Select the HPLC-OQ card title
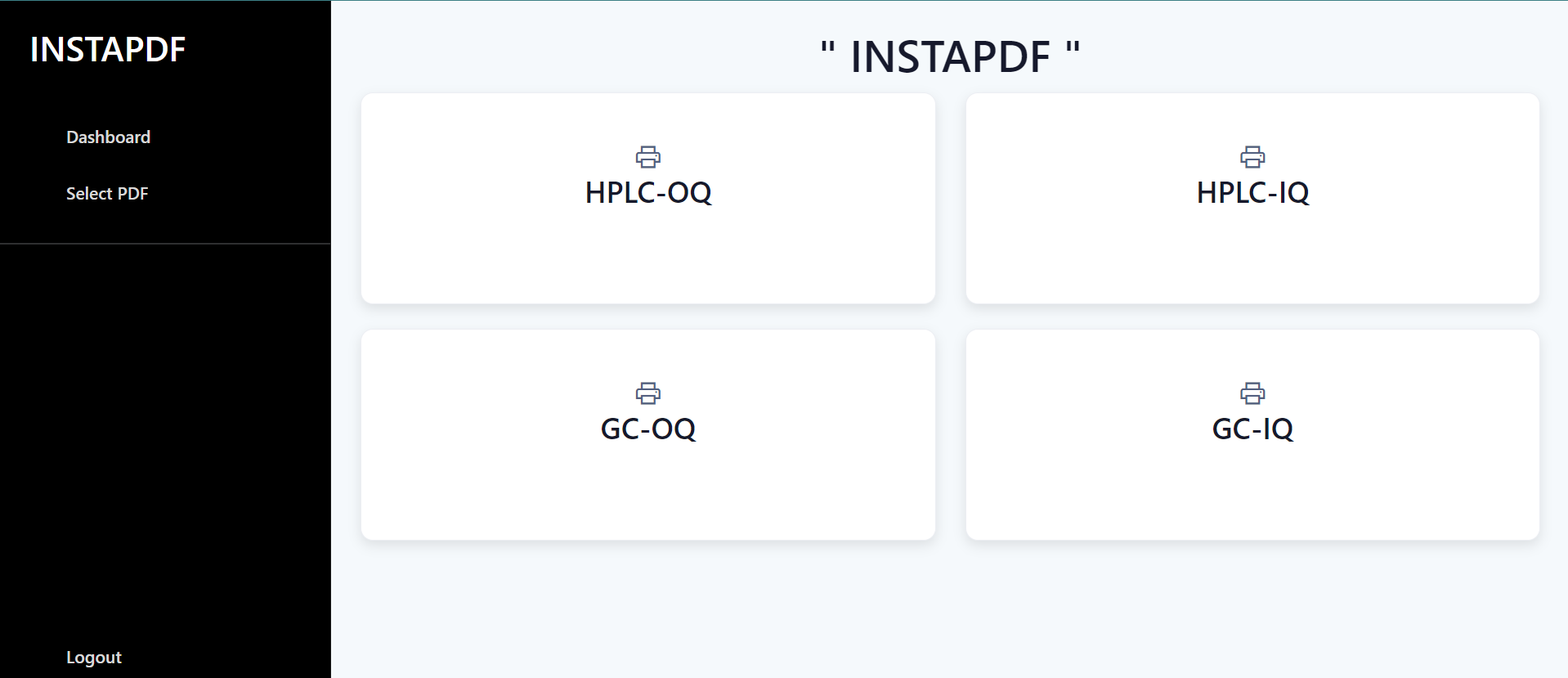 [x=648, y=193]
